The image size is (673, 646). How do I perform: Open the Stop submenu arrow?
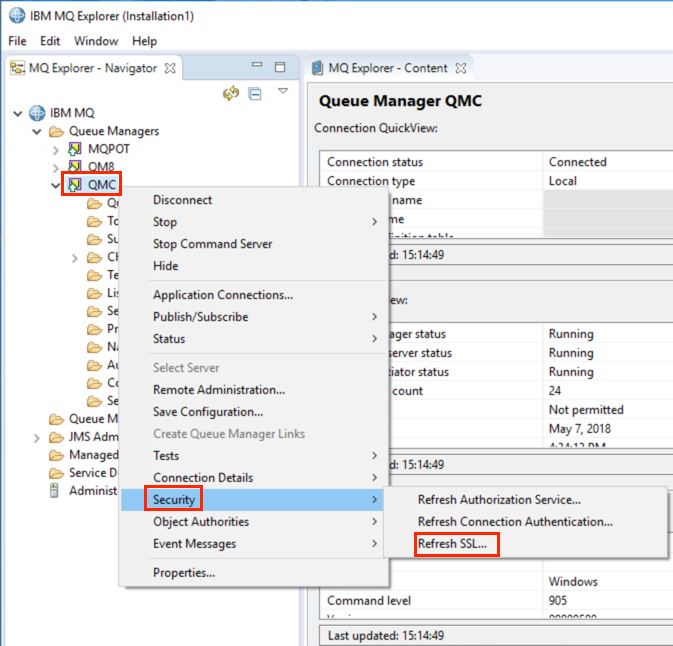coord(375,221)
